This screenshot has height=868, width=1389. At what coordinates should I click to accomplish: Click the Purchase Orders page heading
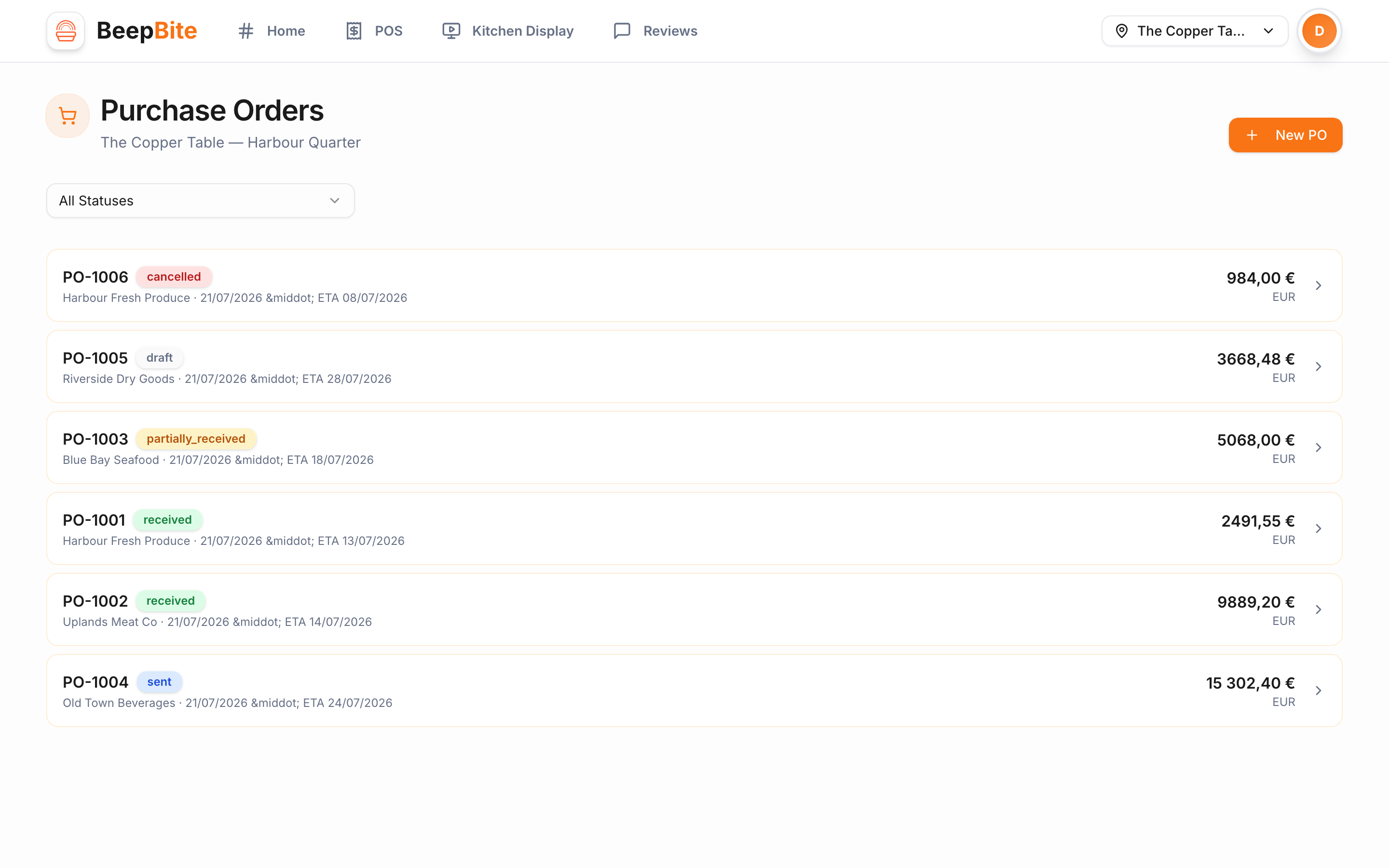[x=212, y=110]
